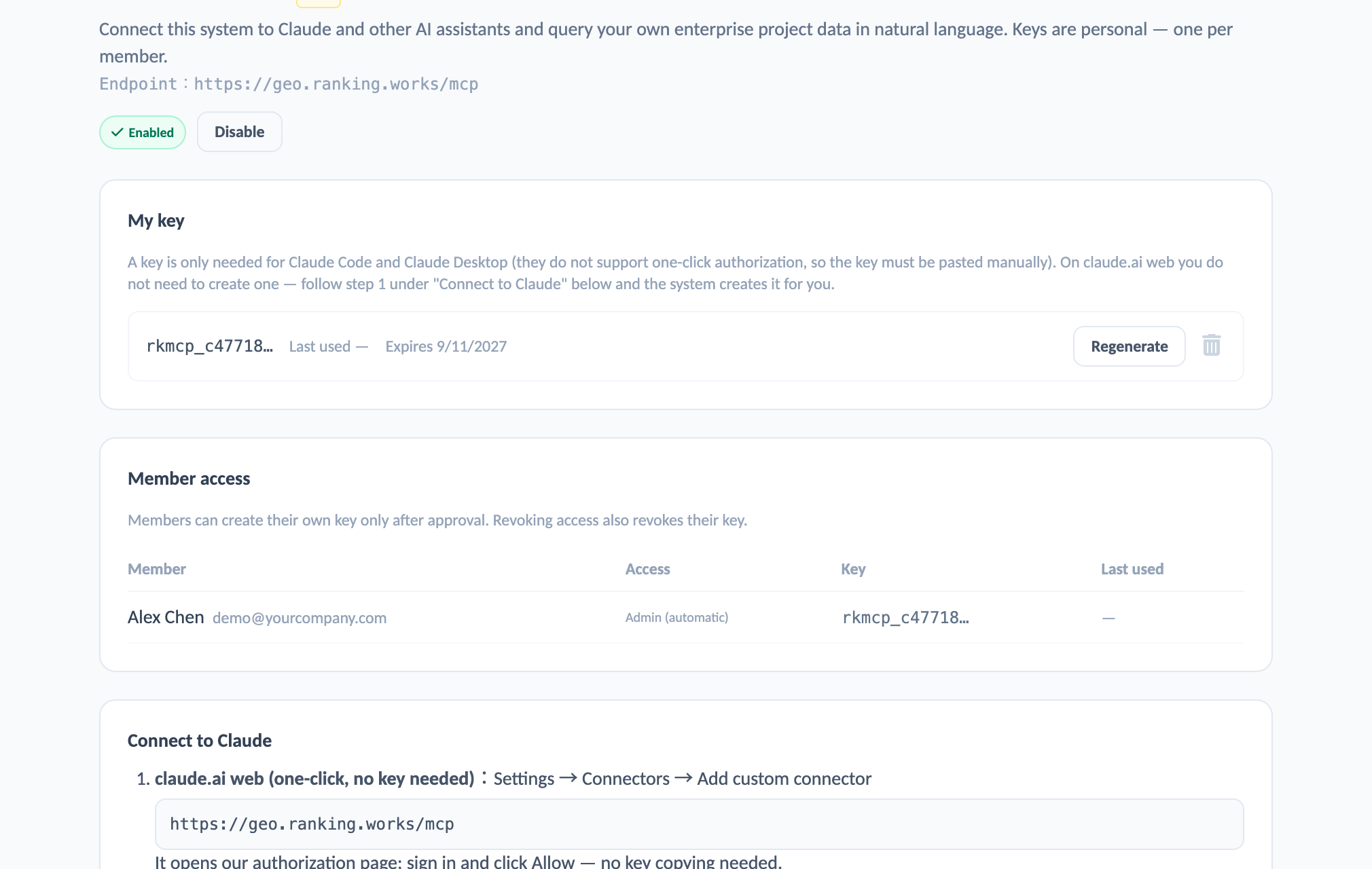Click the Connect to Claude heading
This screenshot has width=1372, height=869.
(200, 741)
